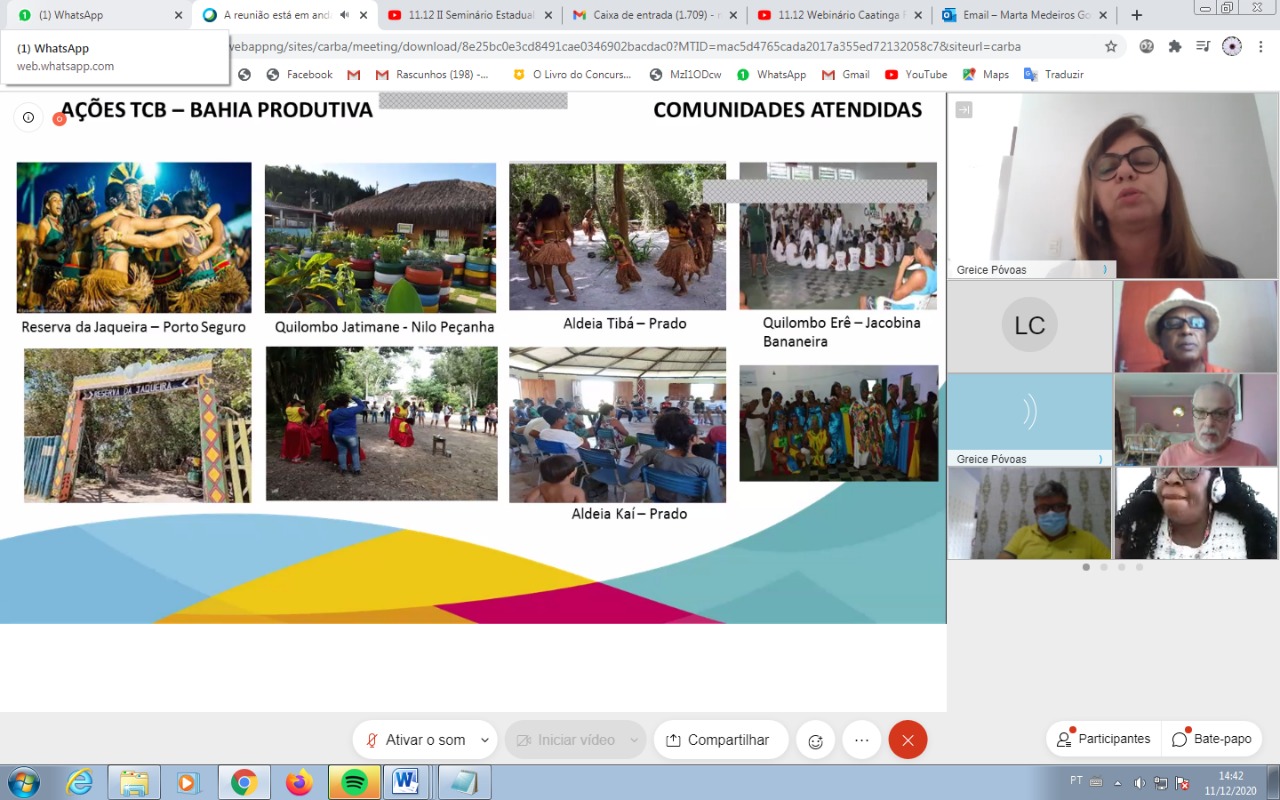The image size is (1280, 800).
Task: Open the emoji reactions icon
Action: 815,741
